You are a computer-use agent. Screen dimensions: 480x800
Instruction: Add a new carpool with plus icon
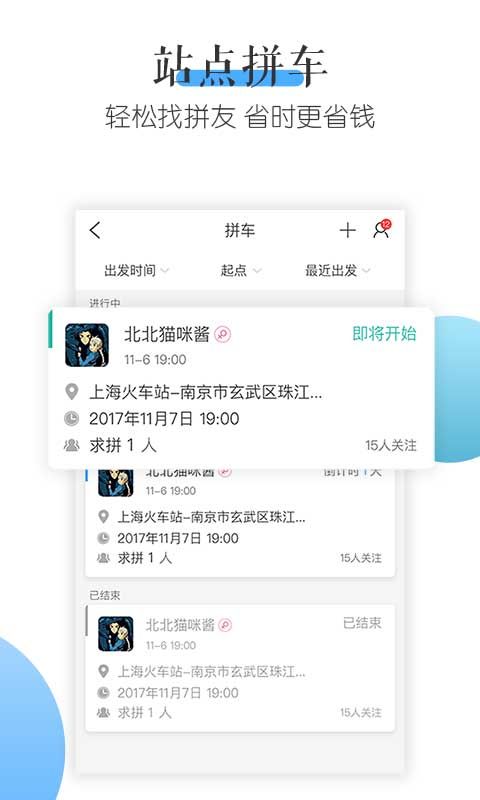click(347, 230)
